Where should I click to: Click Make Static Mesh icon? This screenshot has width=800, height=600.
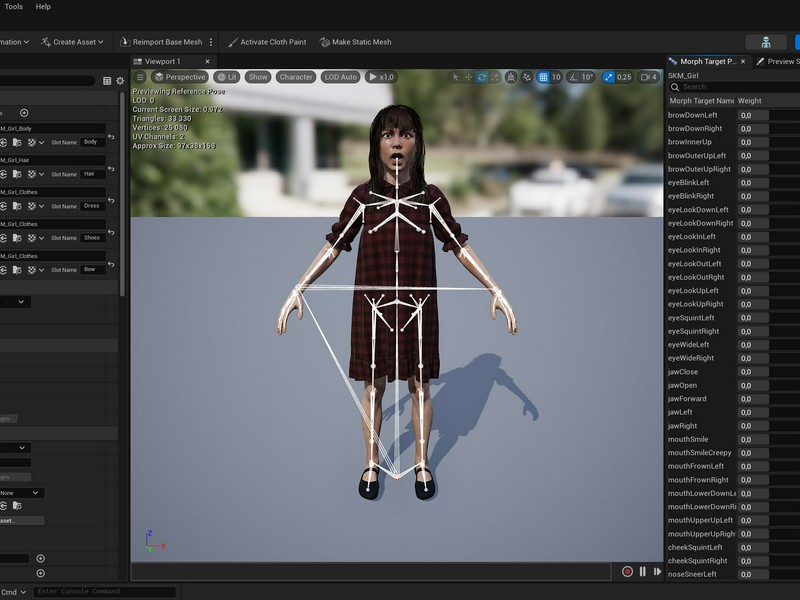click(x=324, y=42)
